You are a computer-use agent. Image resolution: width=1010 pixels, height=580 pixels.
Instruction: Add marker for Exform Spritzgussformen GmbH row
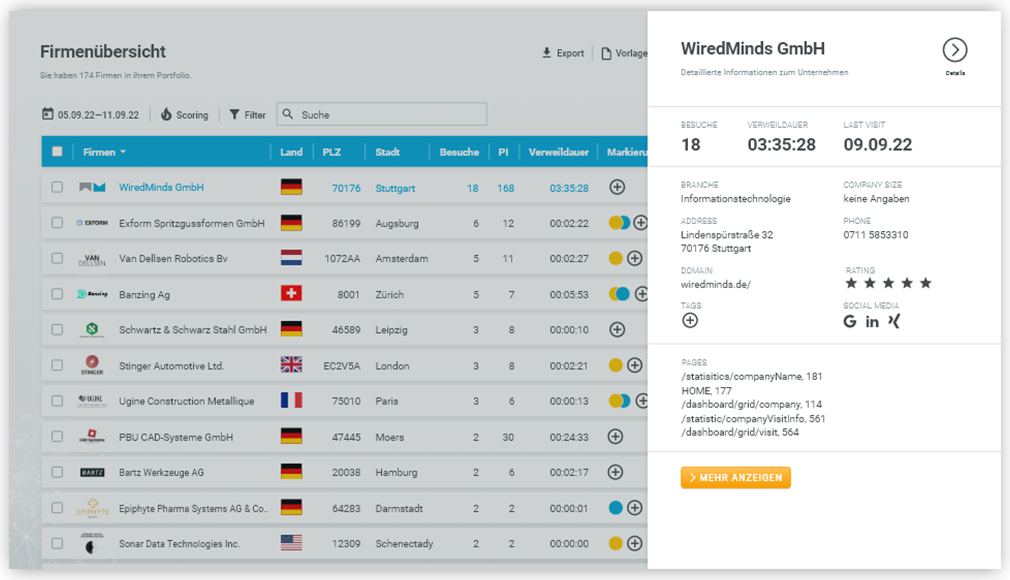point(640,223)
